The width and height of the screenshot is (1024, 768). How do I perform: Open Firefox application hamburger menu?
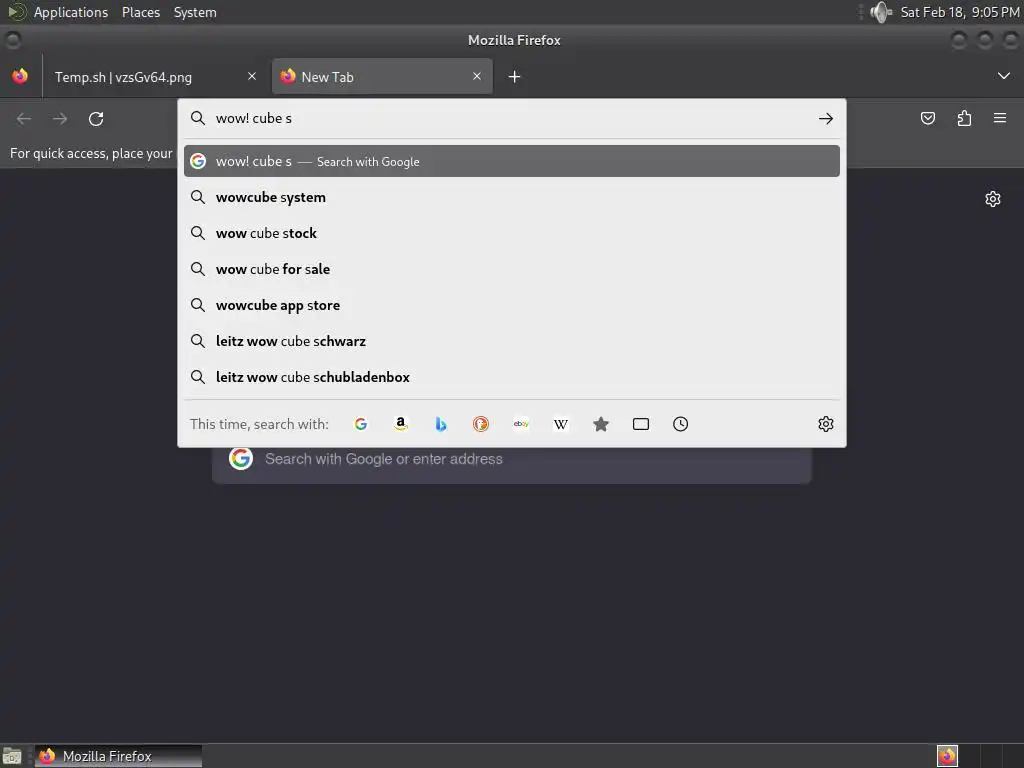click(1000, 118)
